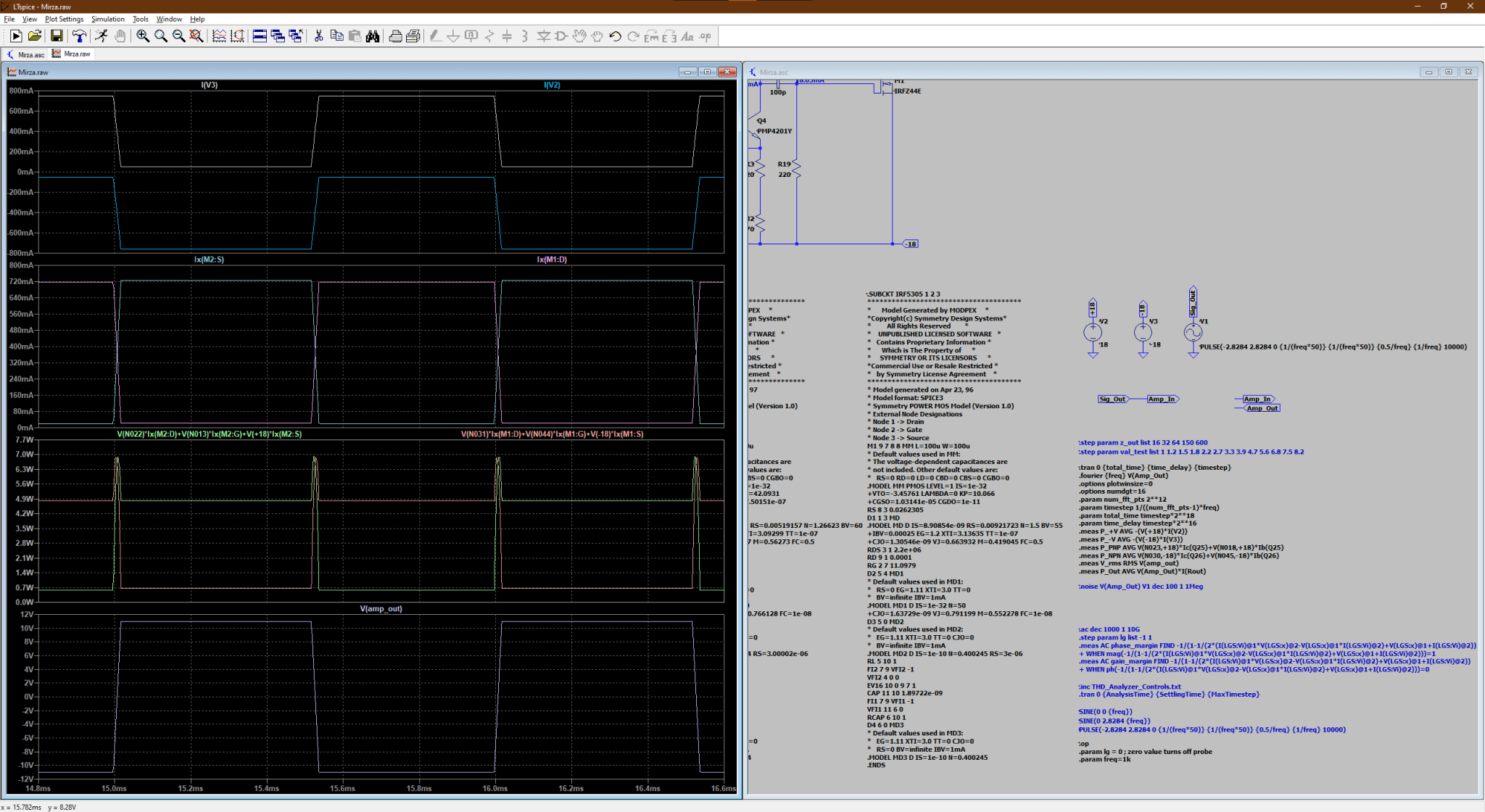Viewport: 1485px width, 812px height.
Task: Click the .ac dec 1000 1 10G directive
Action: tap(1109, 629)
